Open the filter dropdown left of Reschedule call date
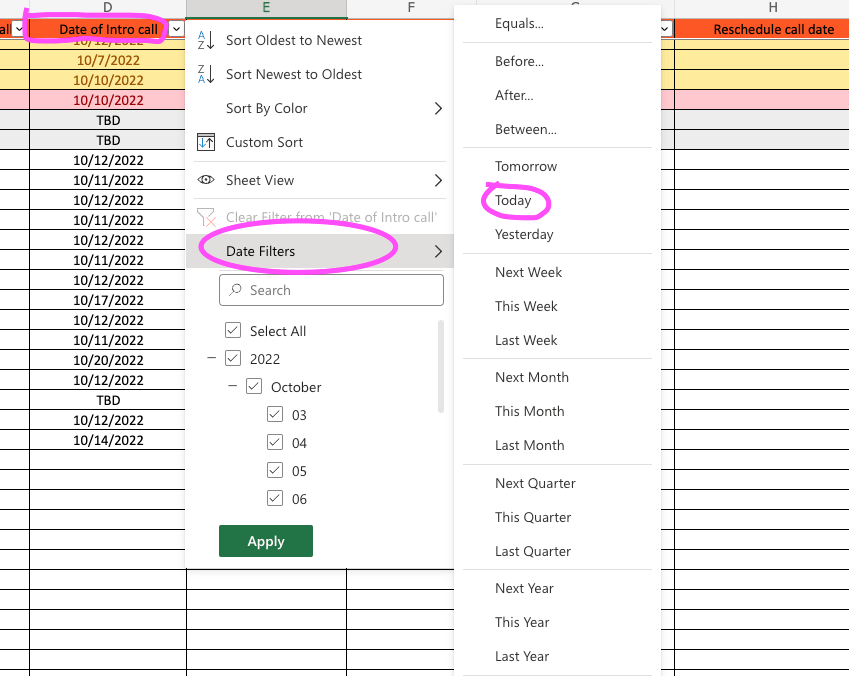Viewport: 849px width, 676px height. [665, 29]
